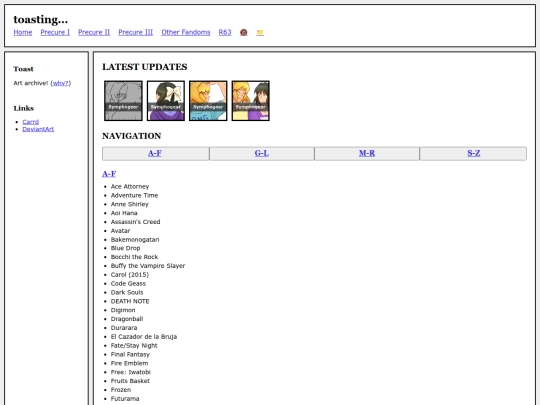Click the 'why?' link in sidebar

[x=61, y=83]
